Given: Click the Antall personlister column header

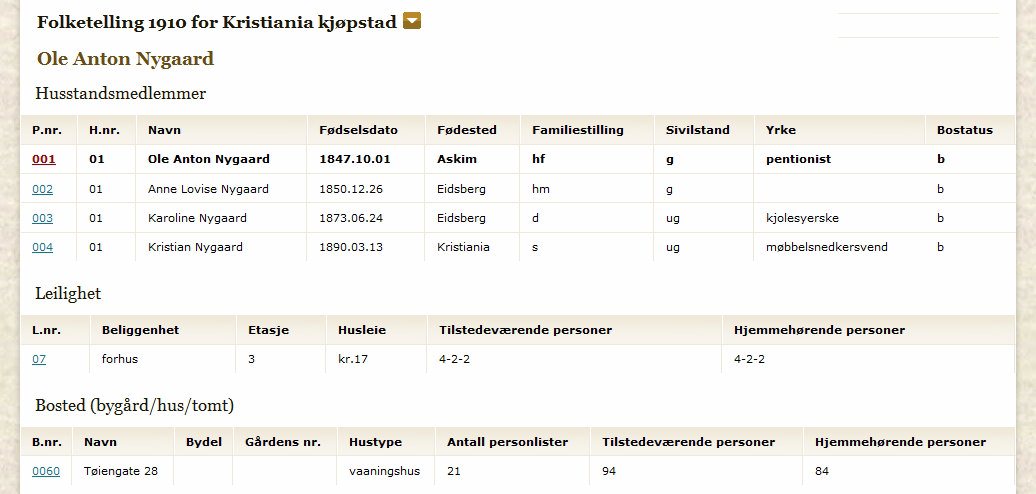Looking at the screenshot, I should (507, 442).
